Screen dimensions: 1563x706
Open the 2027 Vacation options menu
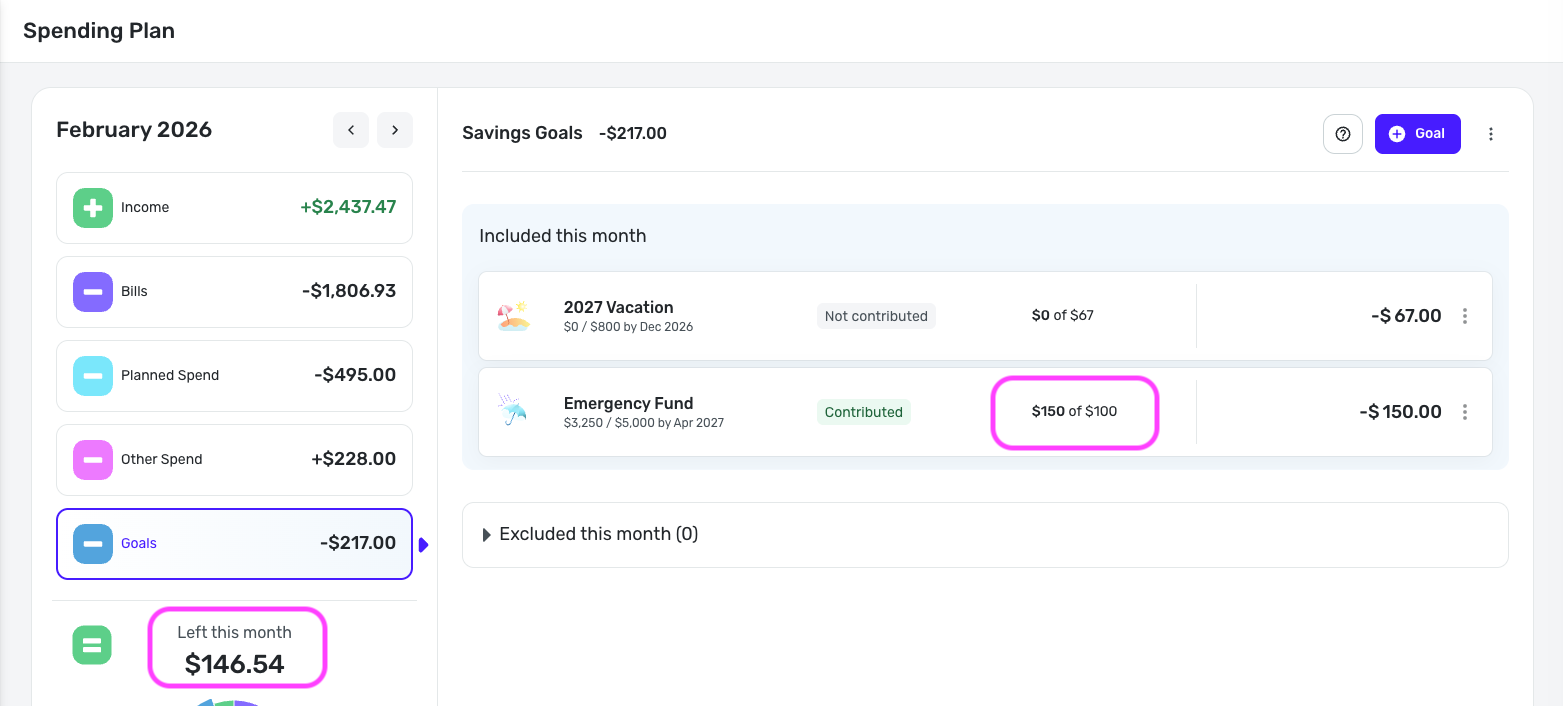tap(1465, 316)
